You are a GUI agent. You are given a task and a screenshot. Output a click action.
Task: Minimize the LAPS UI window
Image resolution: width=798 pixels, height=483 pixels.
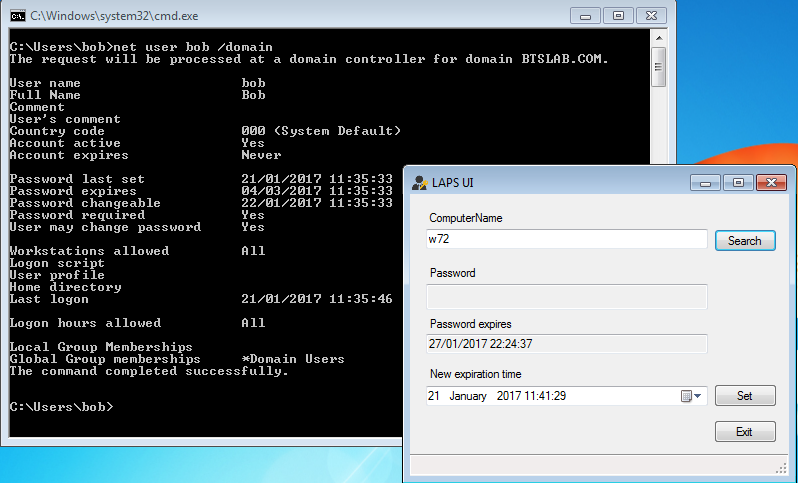705,183
